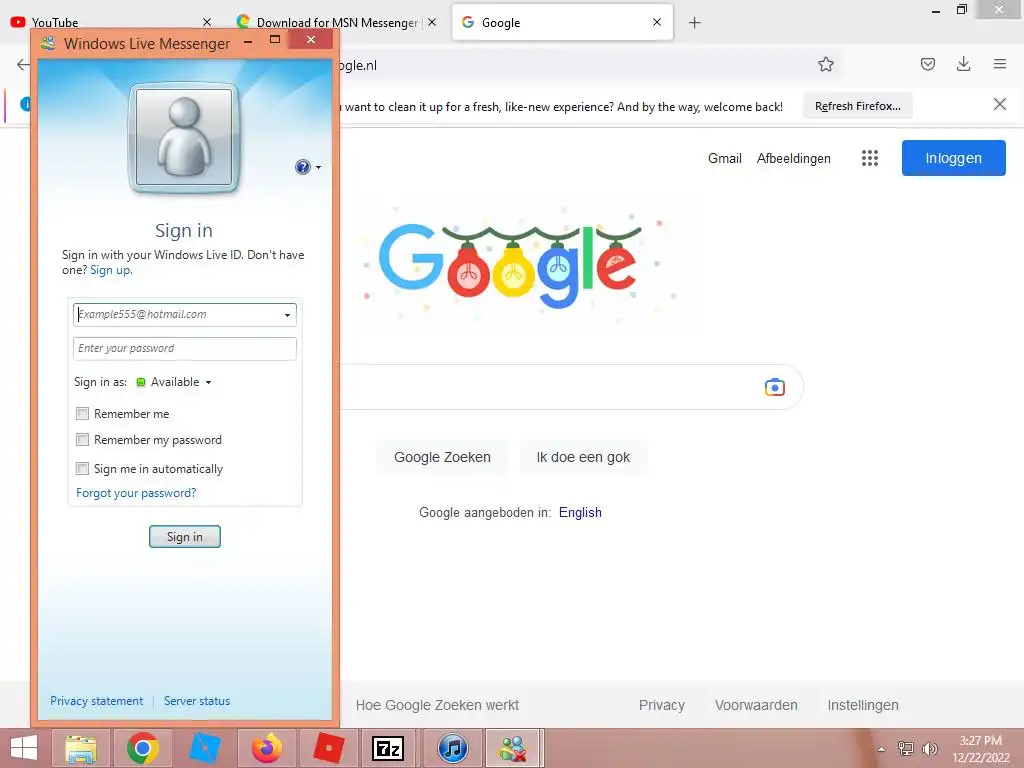Switch Google language to English
This screenshot has width=1024, height=768.
[x=580, y=513]
